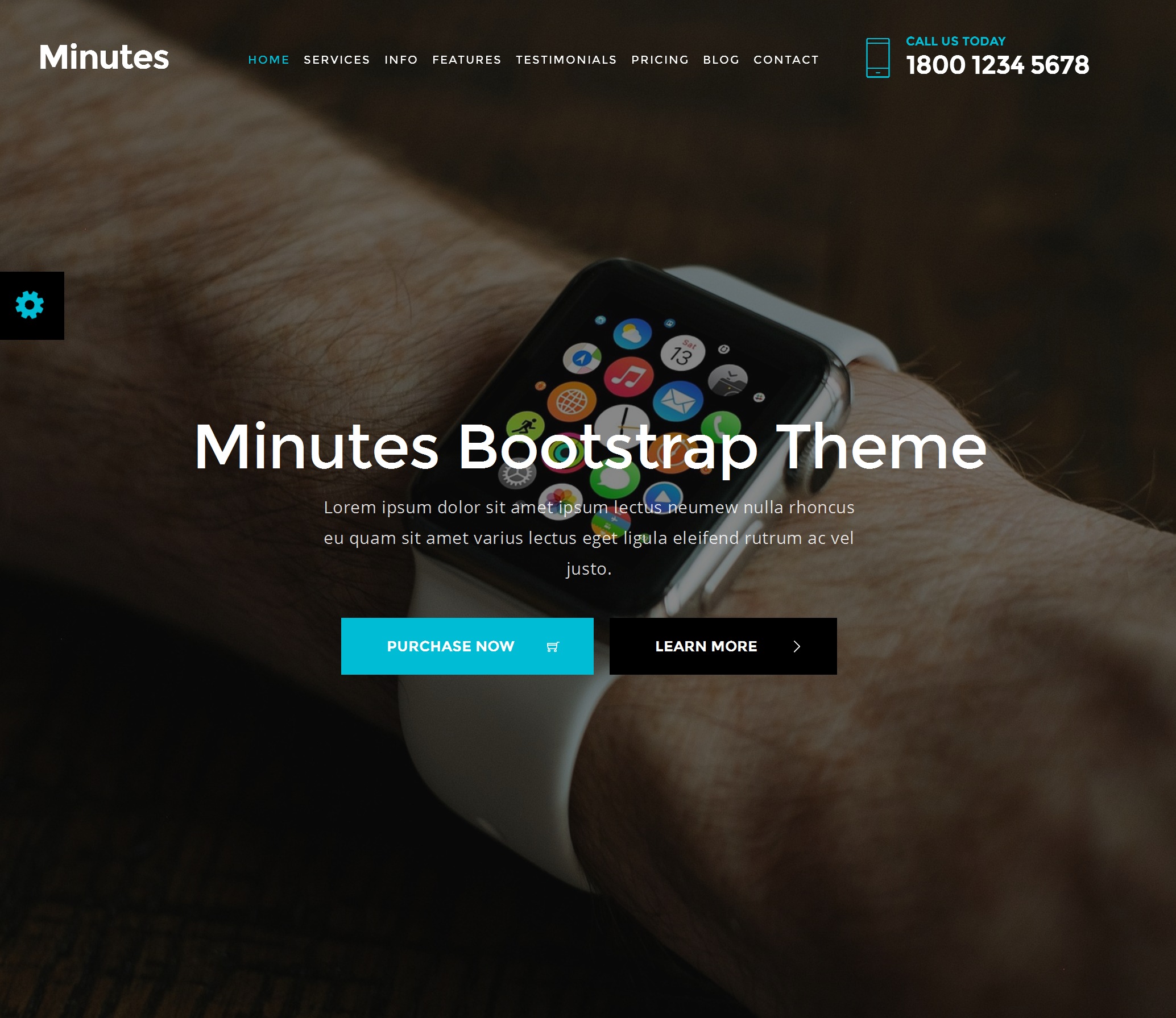1176x1018 pixels.
Task: Select the BLOG menu item
Action: point(720,59)
